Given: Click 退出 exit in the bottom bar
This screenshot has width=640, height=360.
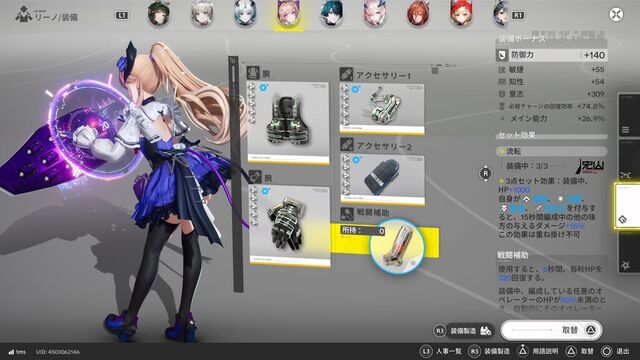Looking at the screenshot, I should [622, 351].
